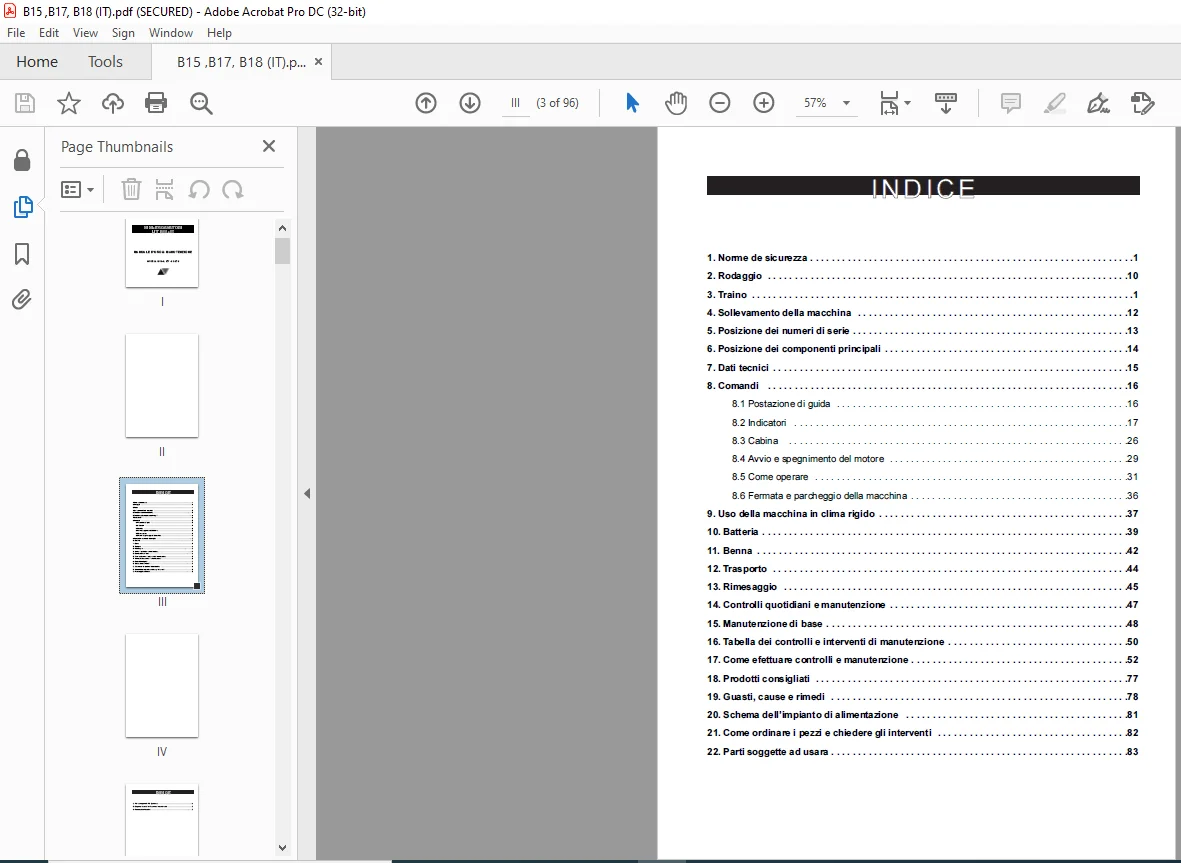Viewport: 1181px width, 863px height.
Task: Click '19. Guasti, cause e rimedi' entry
Action: [922, 697]
